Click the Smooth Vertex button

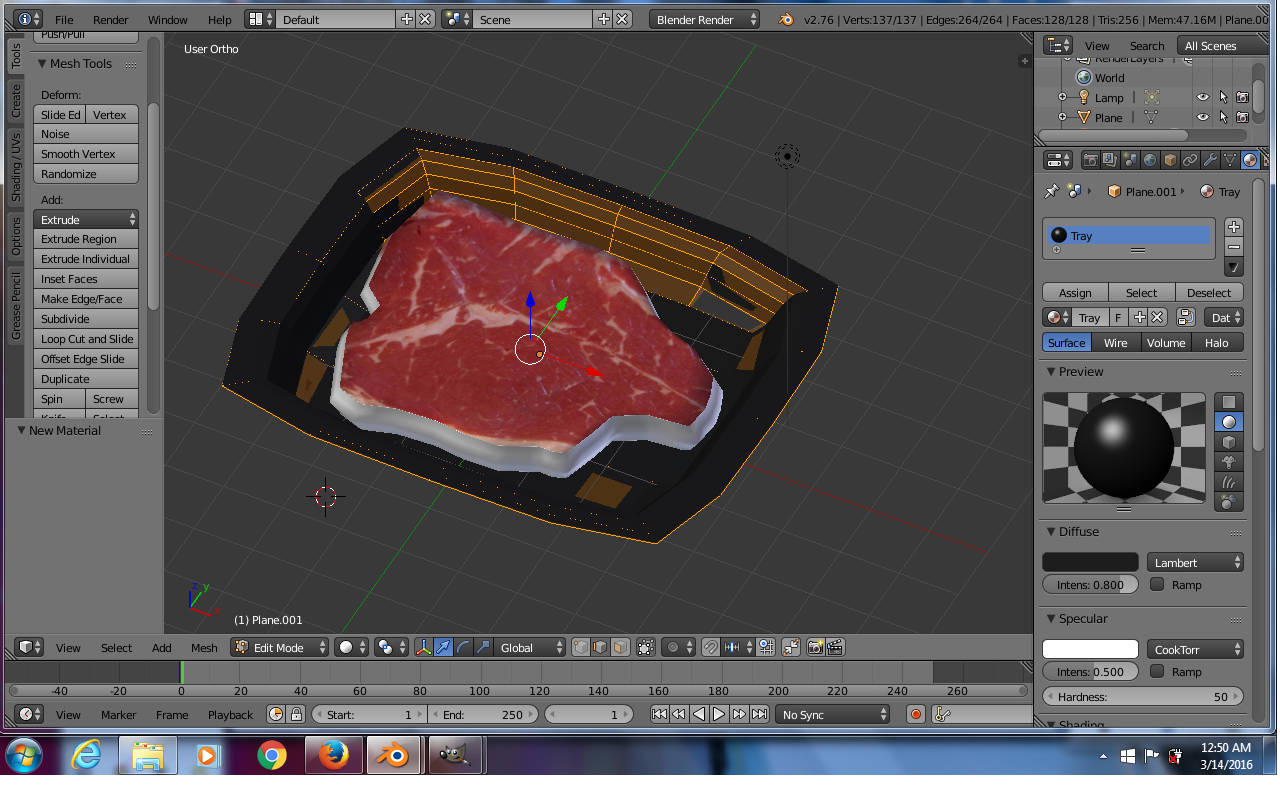tap(86, 154)
